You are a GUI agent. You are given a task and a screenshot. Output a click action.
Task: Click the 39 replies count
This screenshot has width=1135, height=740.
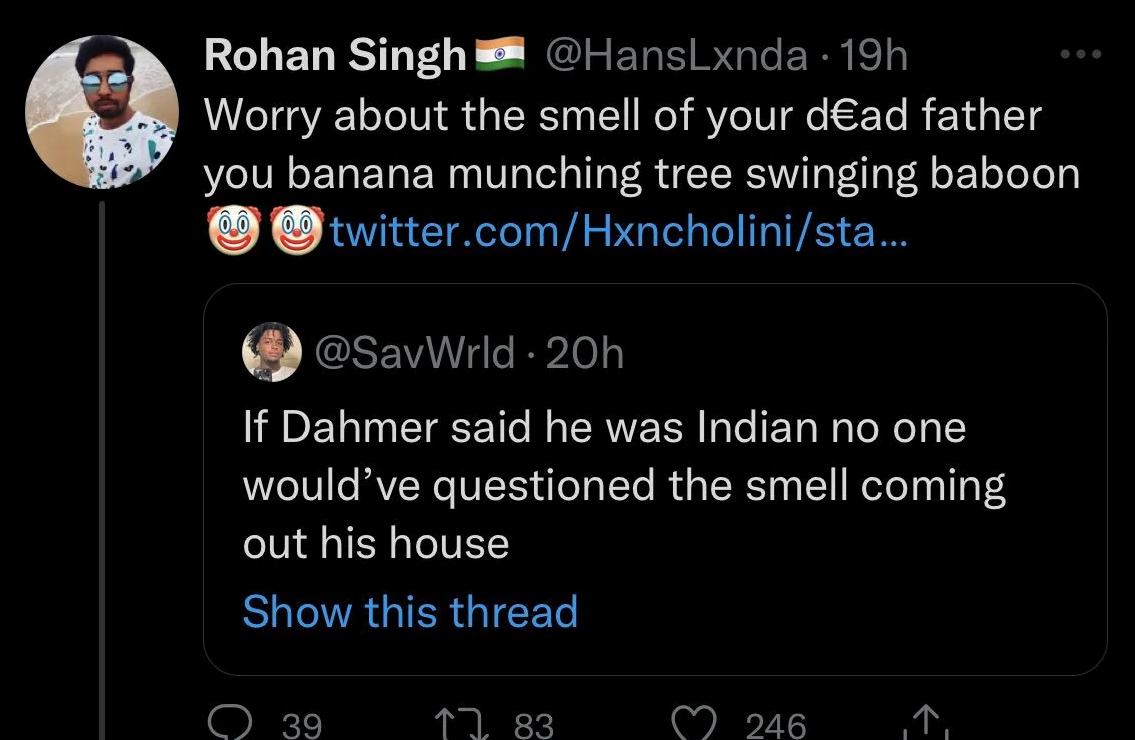(x=300, y=725)
